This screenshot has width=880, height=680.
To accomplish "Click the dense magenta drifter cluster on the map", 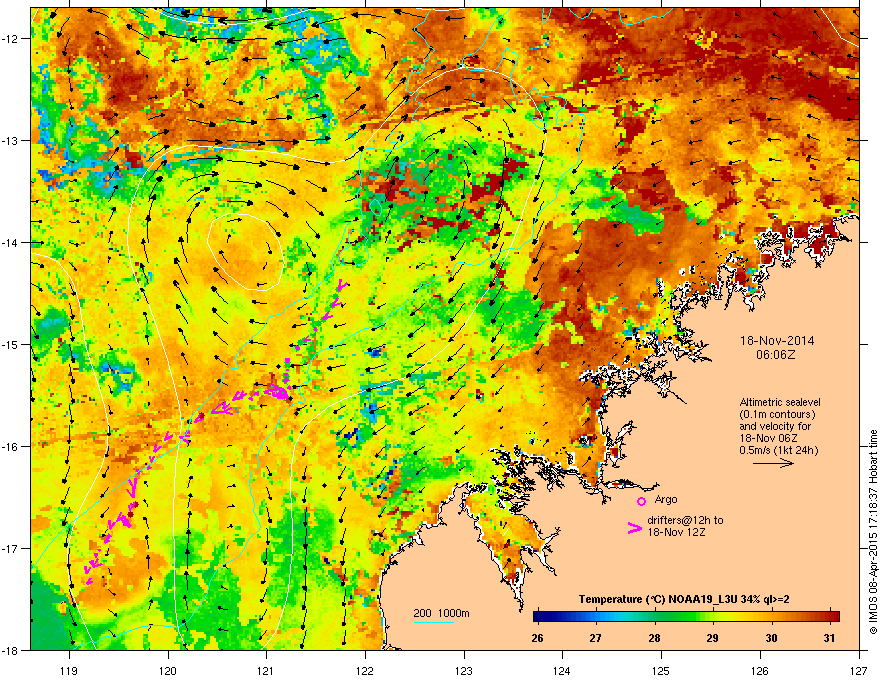I will [x=277, y=390].
